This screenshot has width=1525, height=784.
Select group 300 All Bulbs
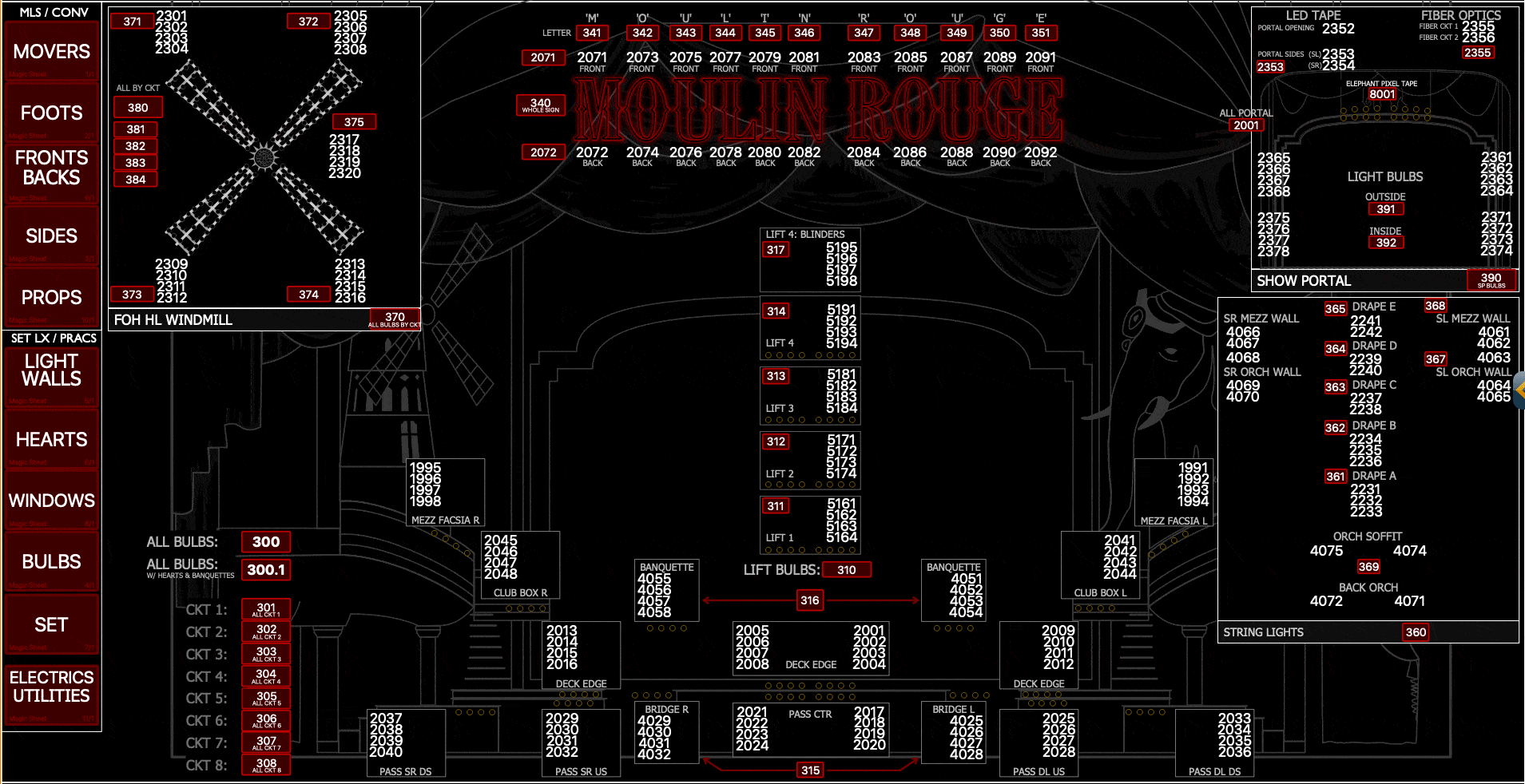click(x=266, y=542)
